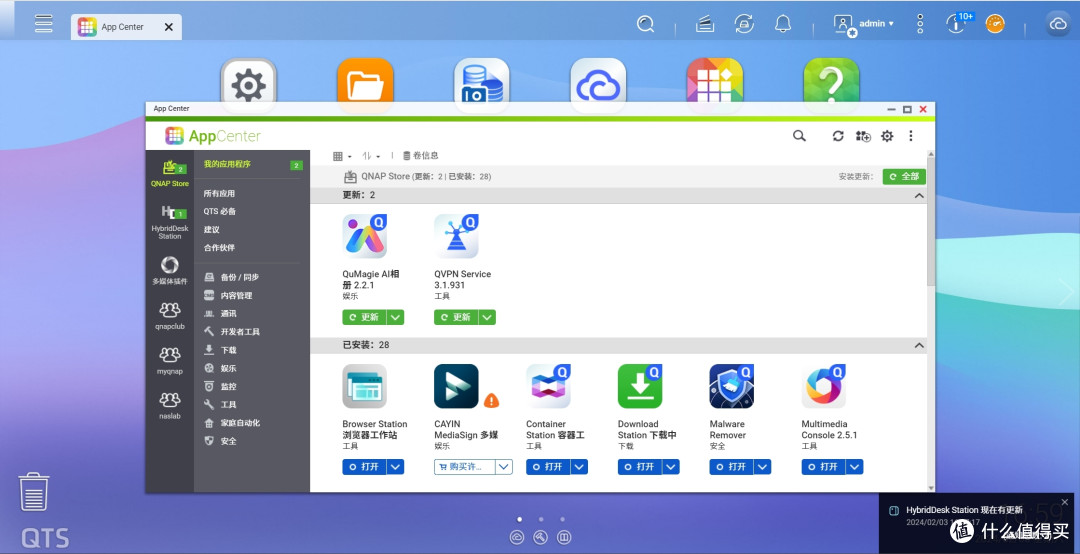Select 家庭自动化 category
The width and height of the screenshot is (1080, 554).
click(x=233, y=423)
